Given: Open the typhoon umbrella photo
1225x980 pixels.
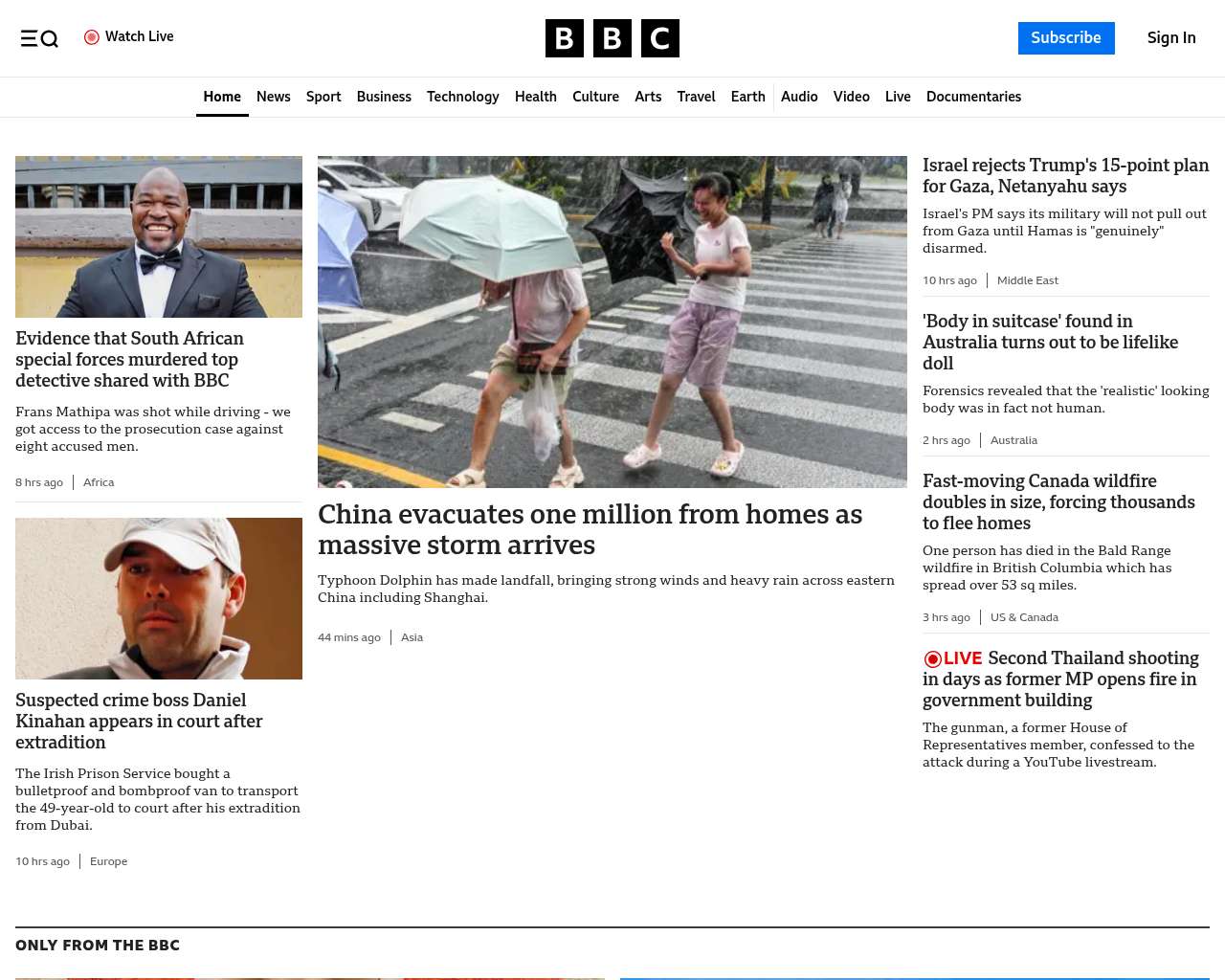Looking at the screenshot, I should click(x=612, y=322).
